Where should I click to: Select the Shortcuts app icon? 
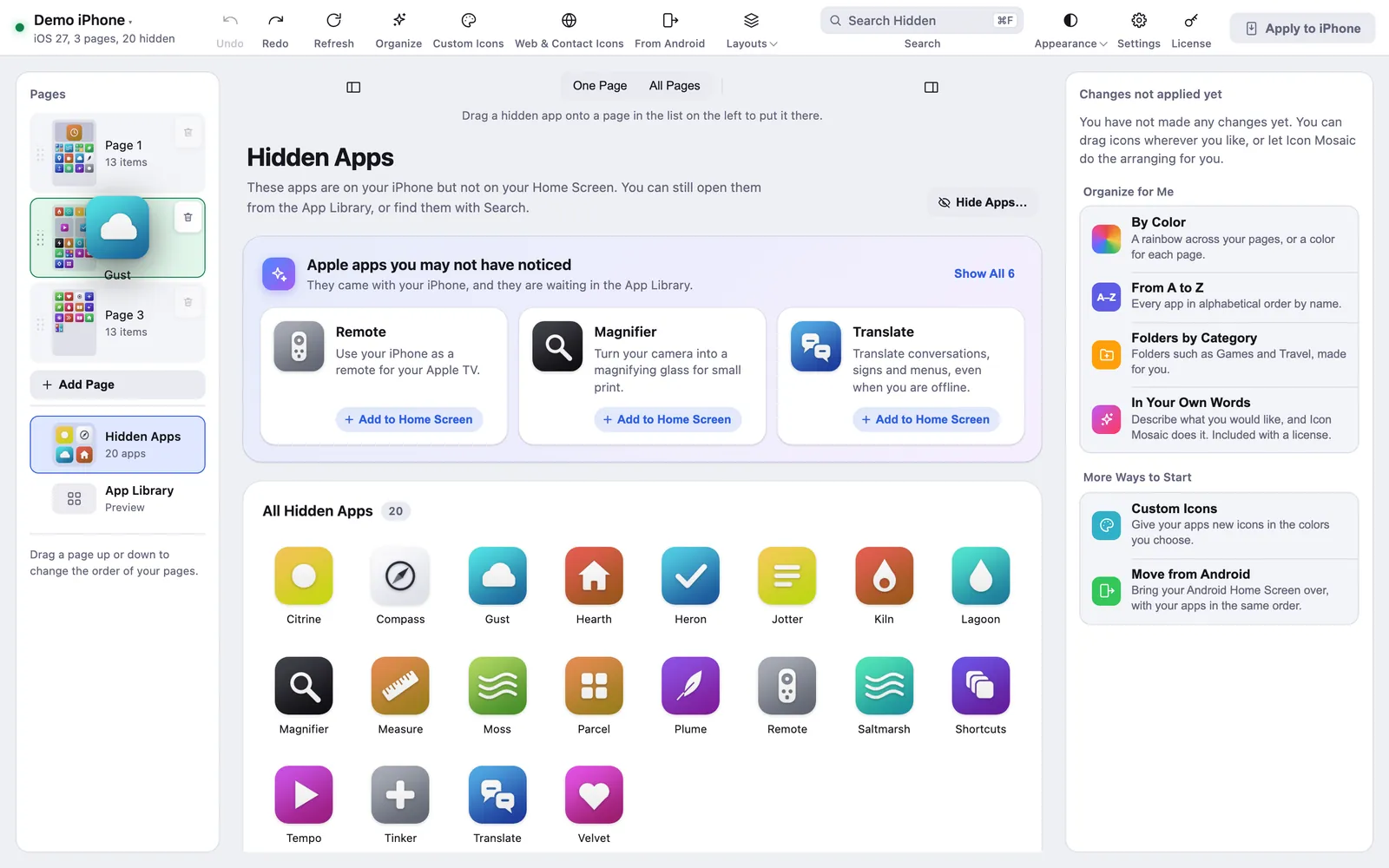[981, 686]
